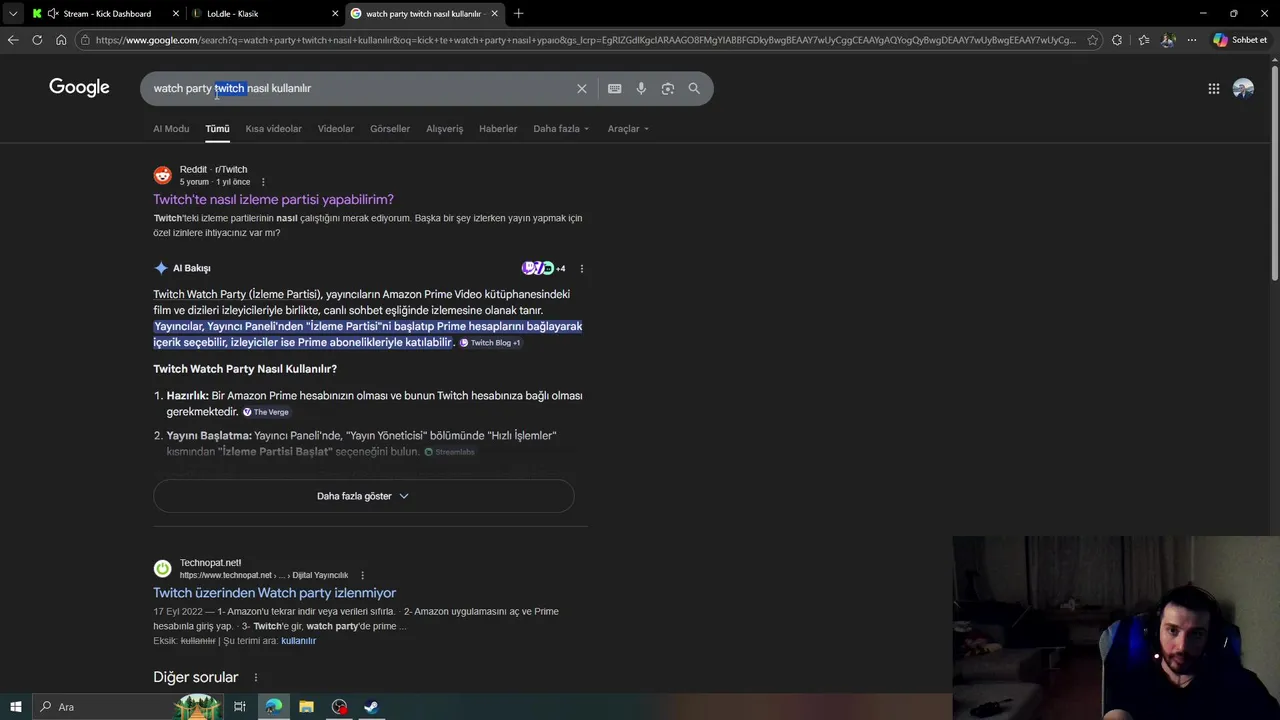1280x720 pixels.
Task: Select Videolar search tab
Action: [x=336, y=129]
